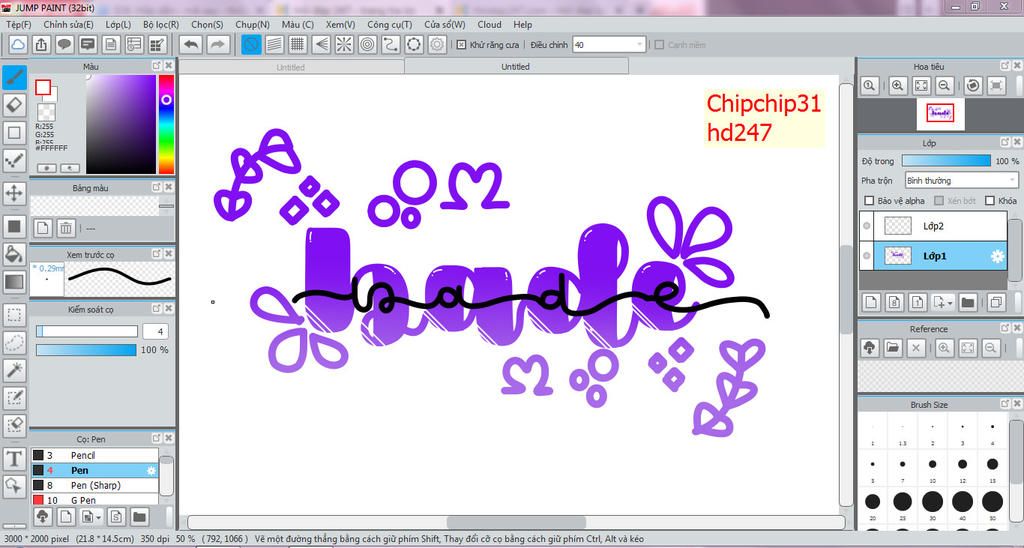Viewport: 1024px width, 548px height.
Task: Open brush add dropdown in brush panel
Action: [x=98, y=517]
